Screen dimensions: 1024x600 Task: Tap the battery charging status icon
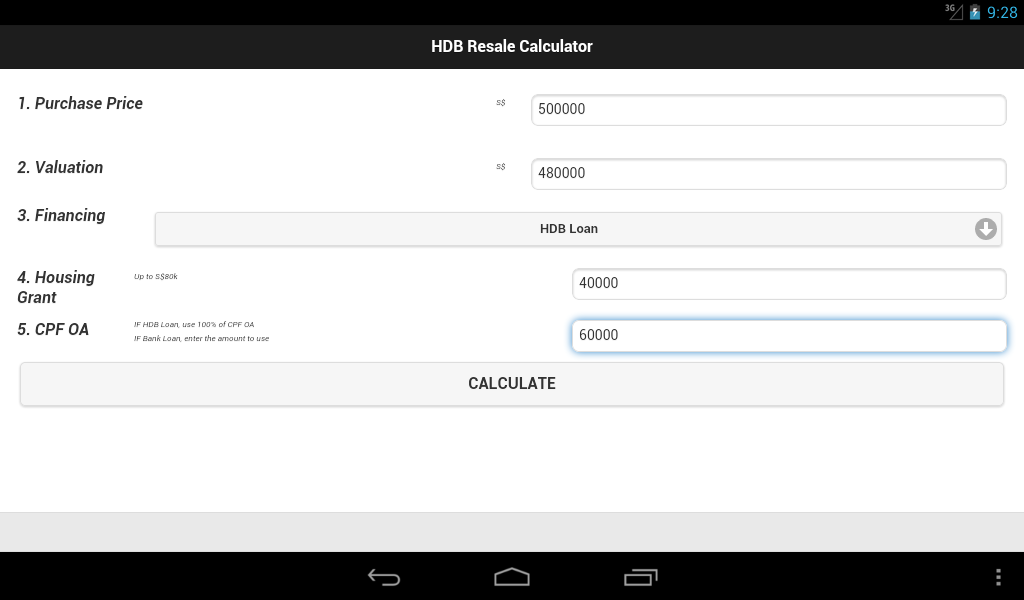pos(974,12)
